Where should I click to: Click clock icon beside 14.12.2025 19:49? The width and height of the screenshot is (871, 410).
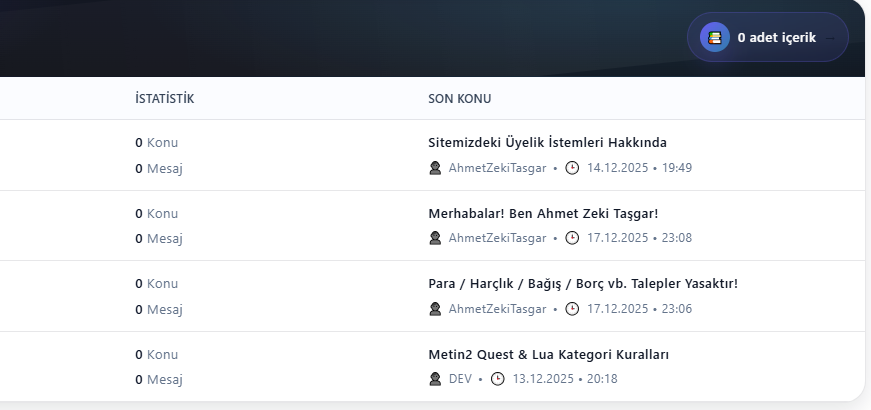572,168
